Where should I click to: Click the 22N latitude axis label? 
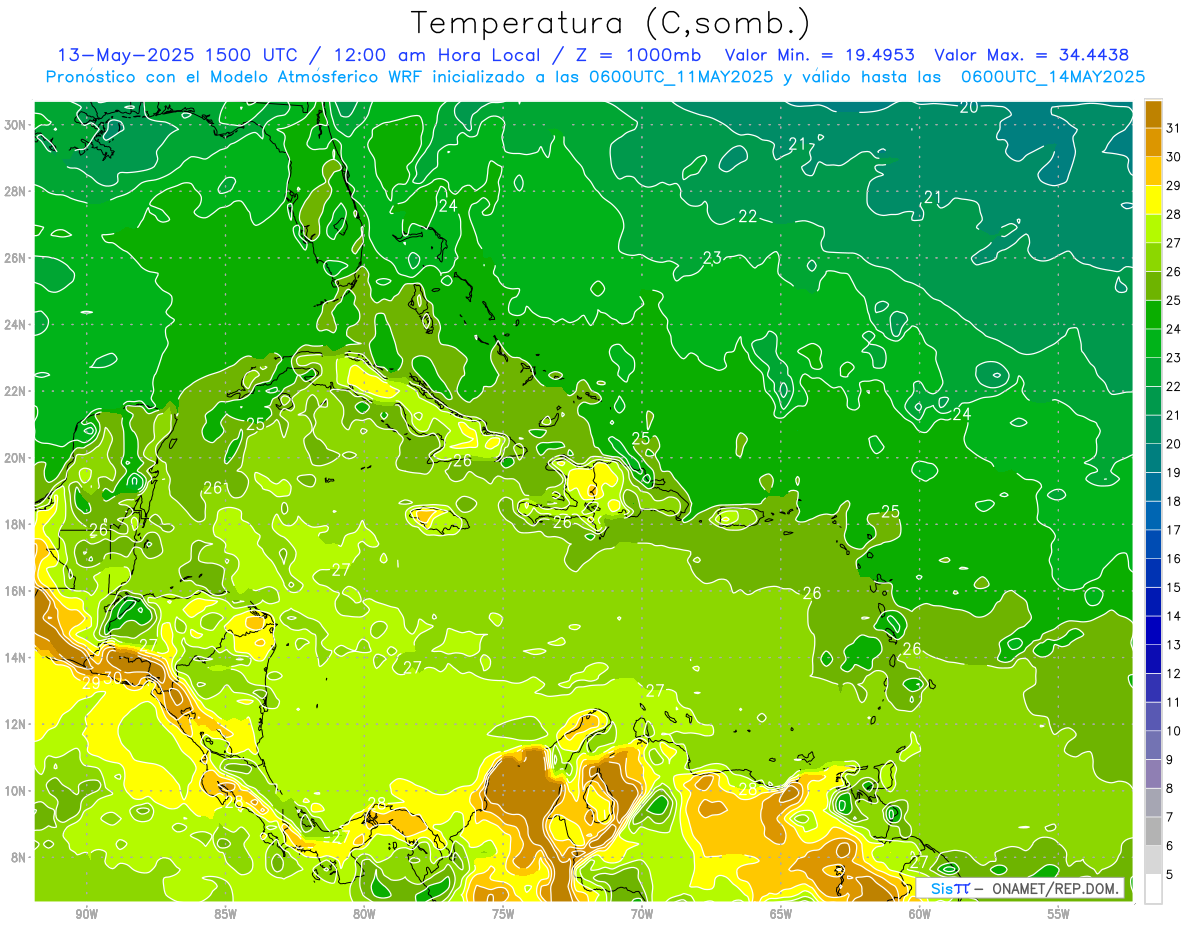click(x=15, y=391)
